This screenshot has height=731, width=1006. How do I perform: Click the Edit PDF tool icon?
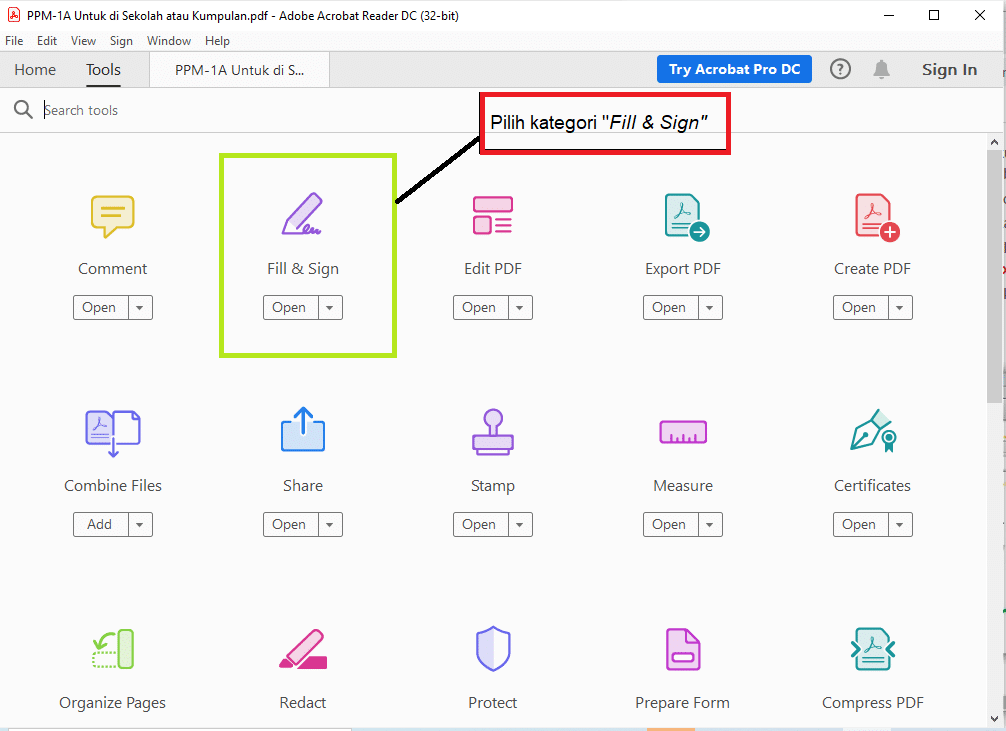[x=492, y=216]
